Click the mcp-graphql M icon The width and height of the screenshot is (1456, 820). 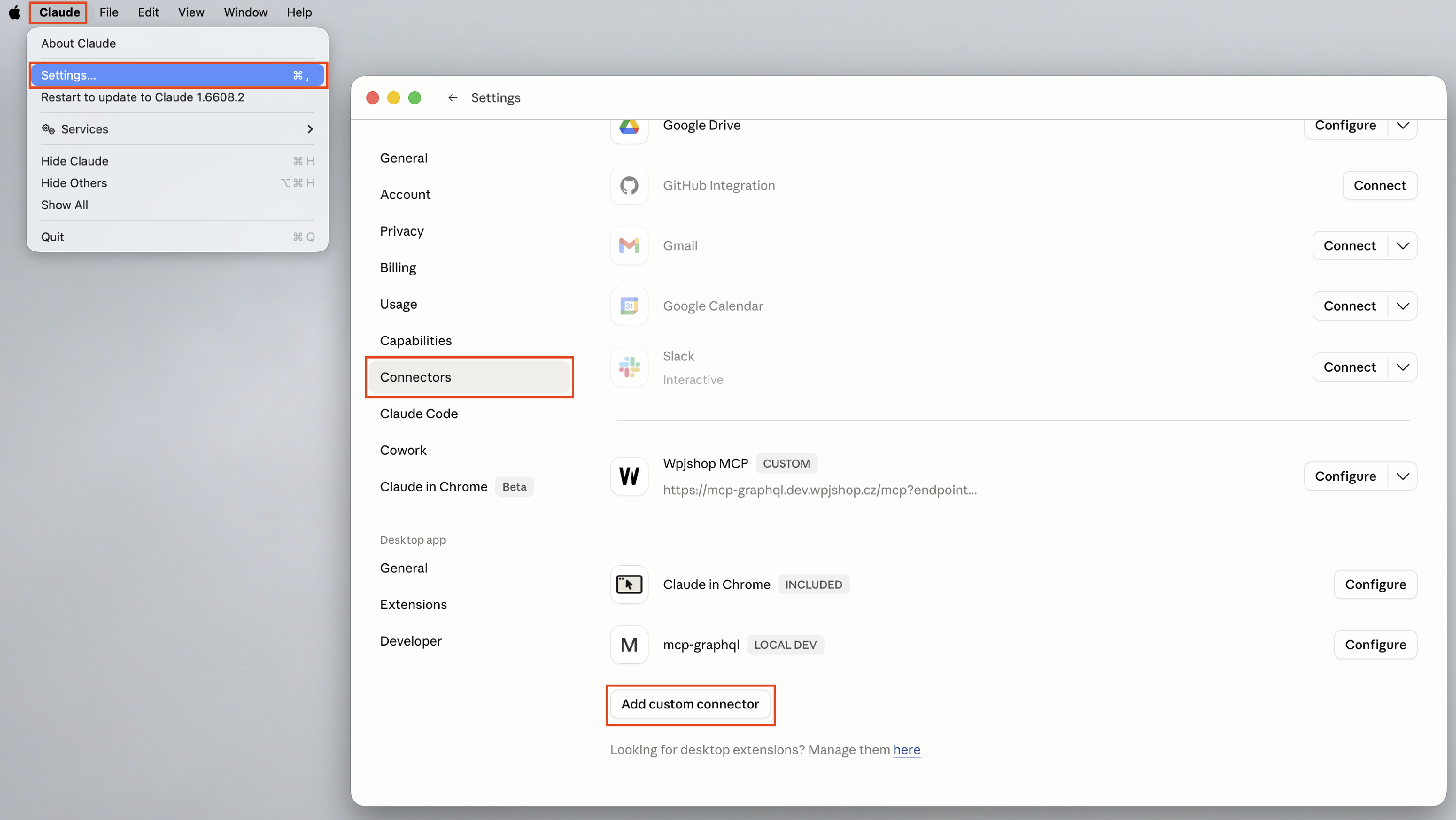pos(629,645)
